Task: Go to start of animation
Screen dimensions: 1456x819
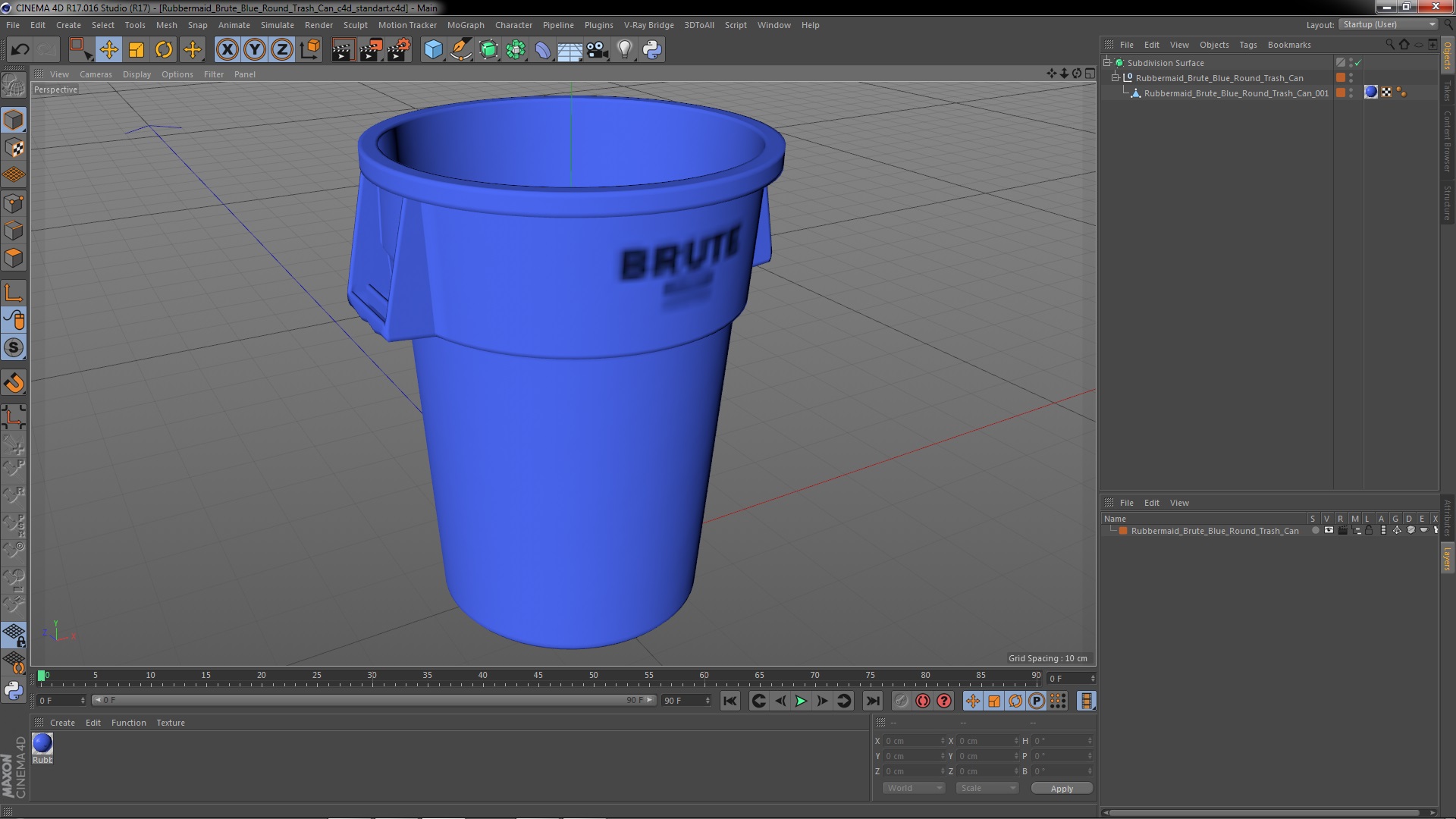Action: (730, 701)
